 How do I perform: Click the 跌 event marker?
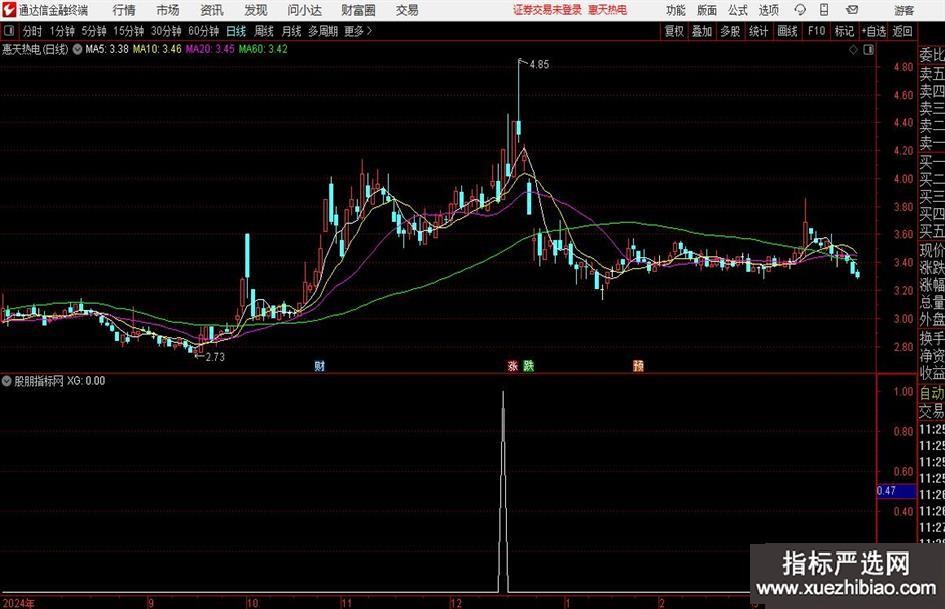[529, 365]
